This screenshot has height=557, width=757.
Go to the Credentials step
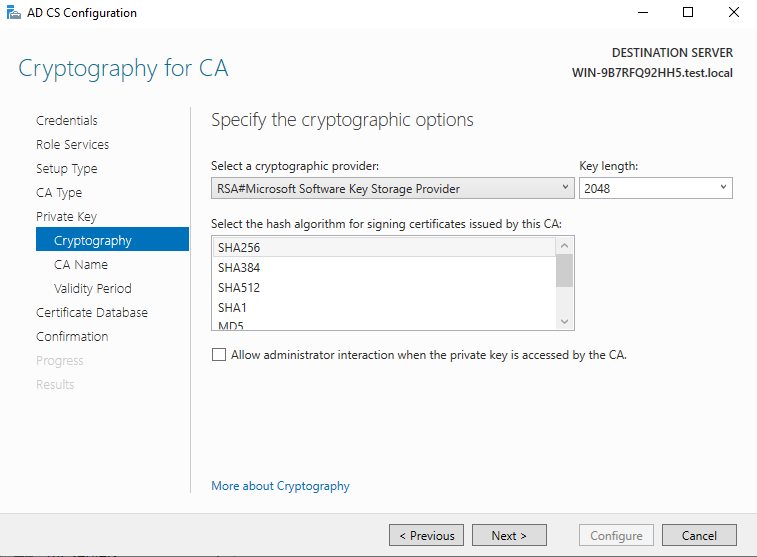[67, 120]
